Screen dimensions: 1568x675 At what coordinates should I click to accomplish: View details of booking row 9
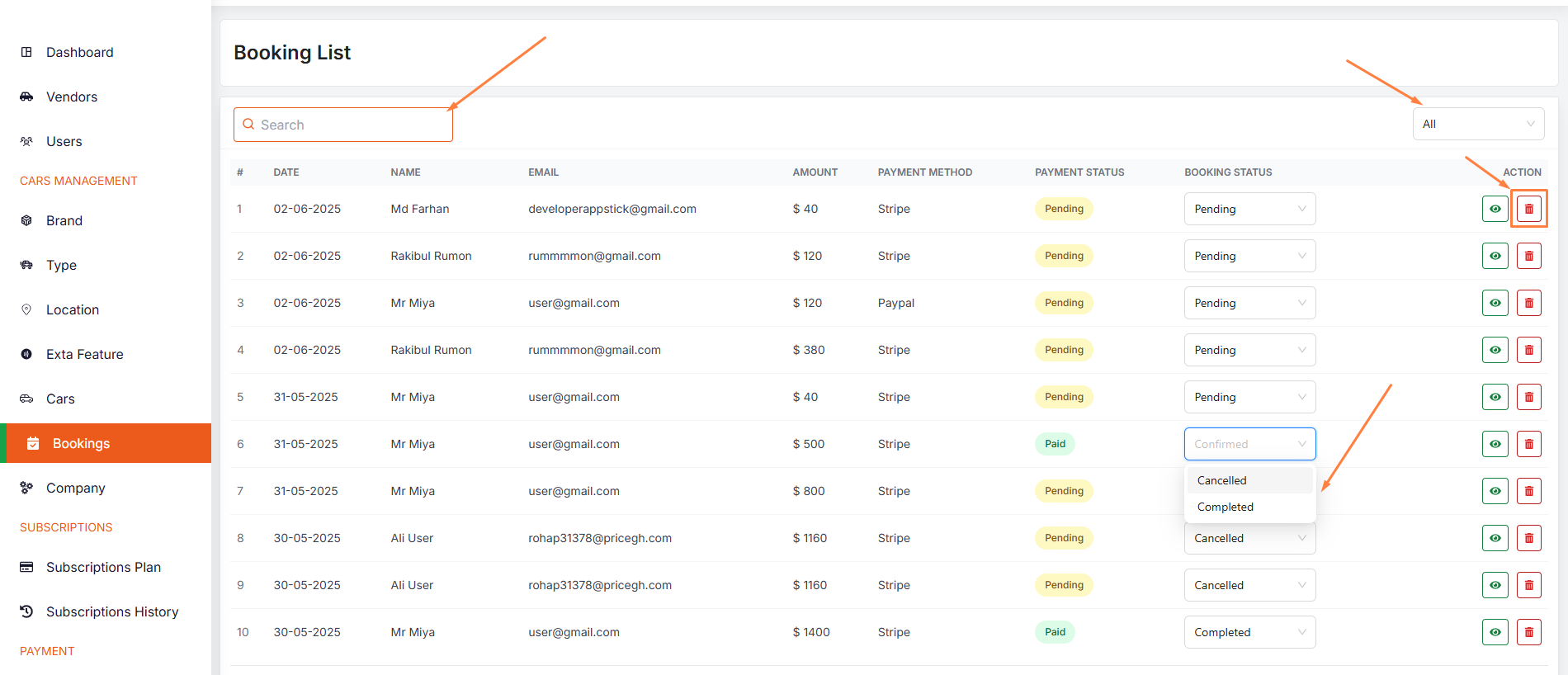click(x=1495, y=585)
